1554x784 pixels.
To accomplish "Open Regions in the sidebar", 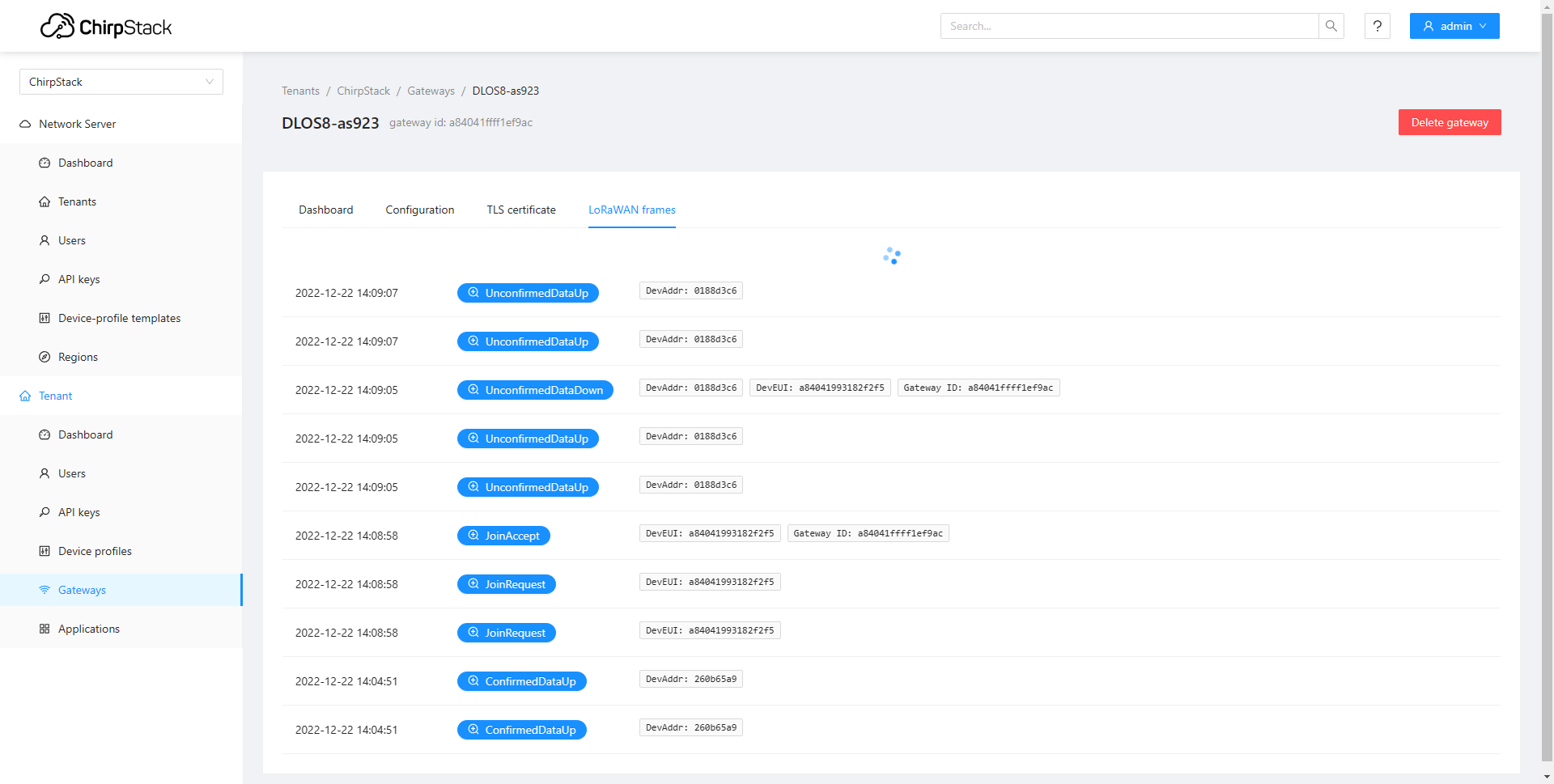I will click(121, 357).
